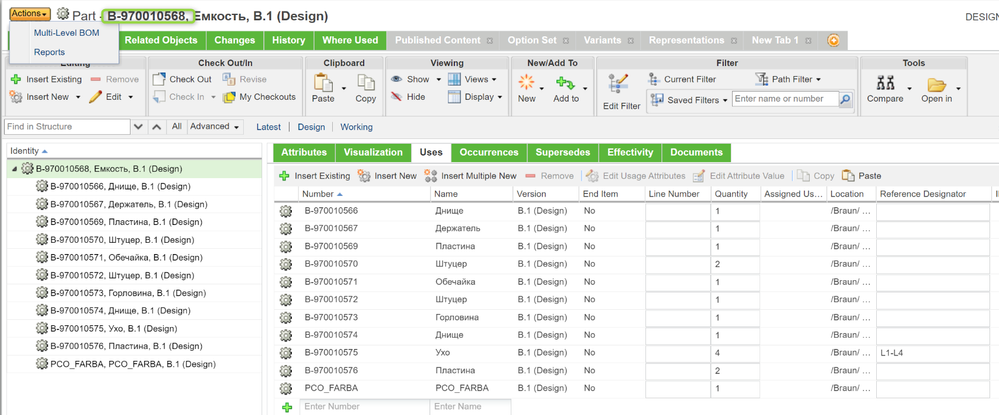The width and height of the screenshot is (999, 415).
Task: Click the search magnifier in filter box
Action: (x=845, y=99)
